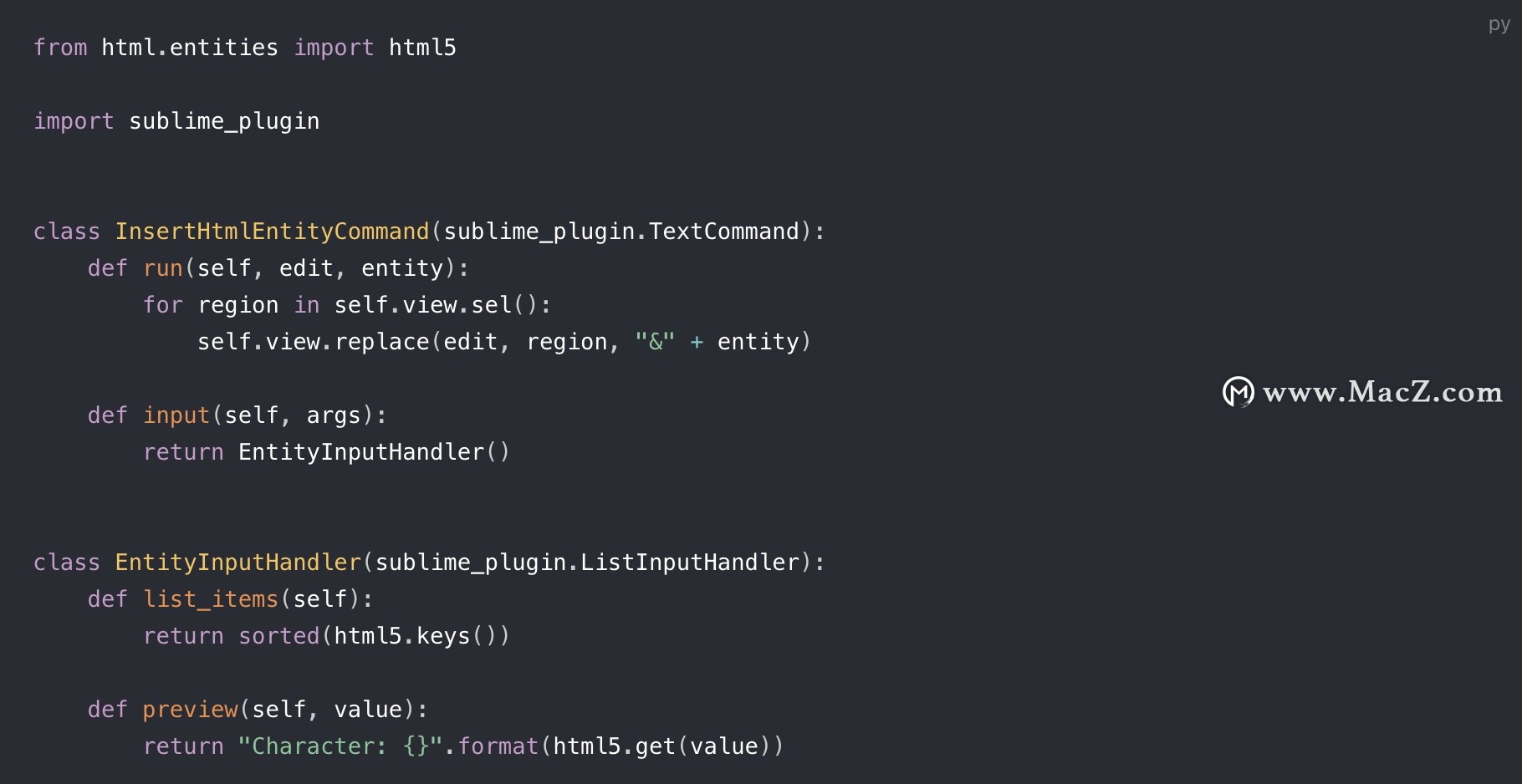
Task: Click the "Character: {}" string literal
Action: [x=340, y=746]
